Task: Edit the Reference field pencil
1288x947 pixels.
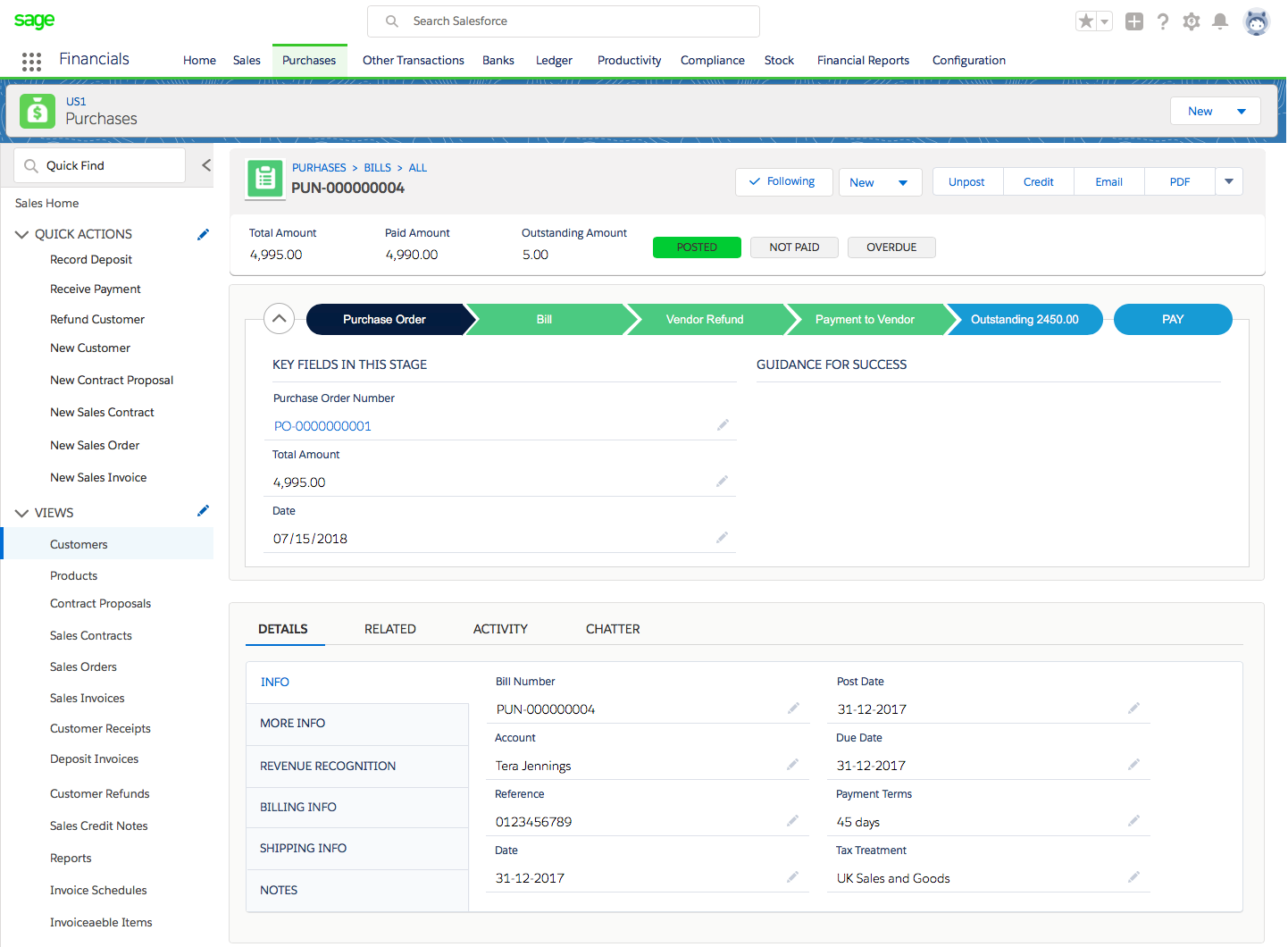Action: tap(792, 821)
